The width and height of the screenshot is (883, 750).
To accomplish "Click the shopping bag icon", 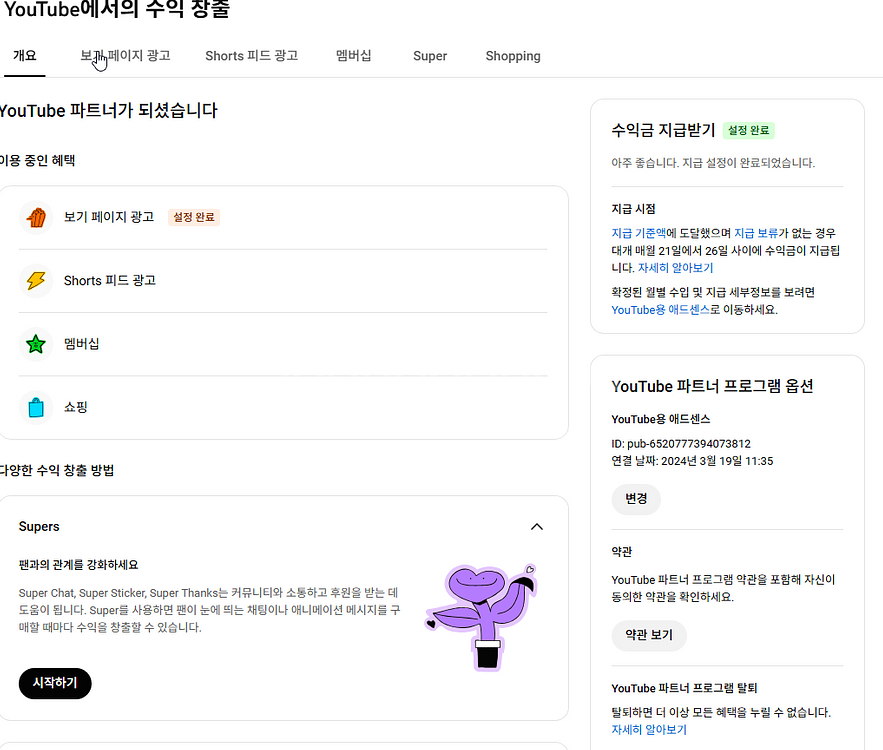I will pos(36,407).
